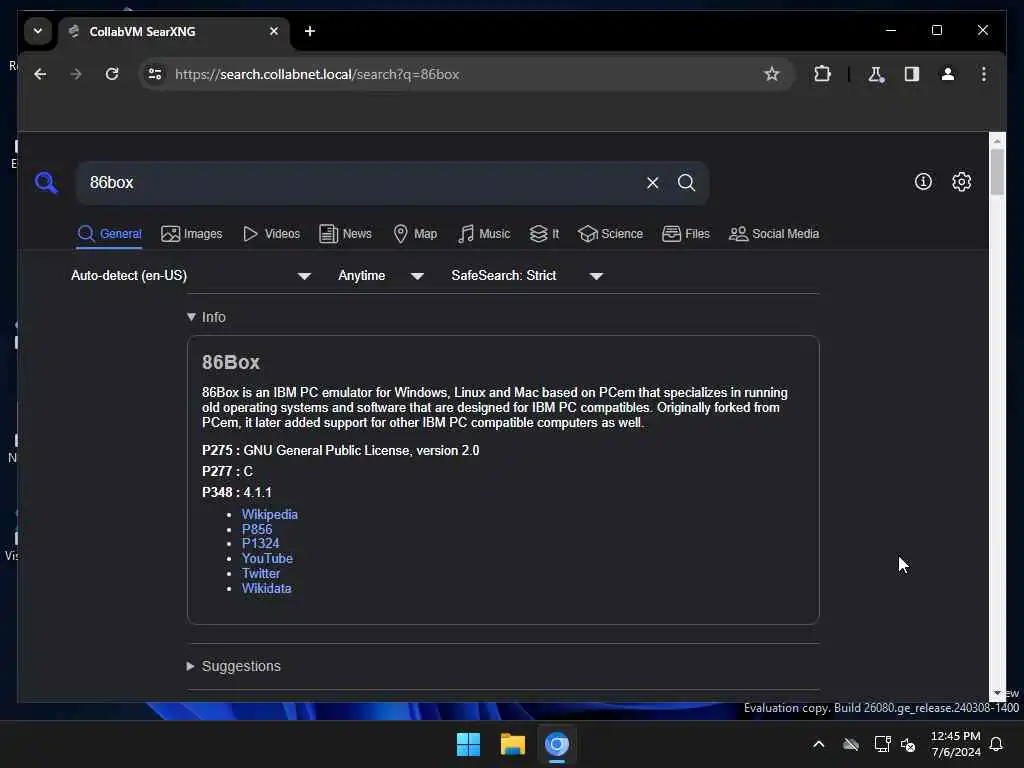Switch to the General search tab
Image resolution: width=1024 pixels, height=768 pixels.
click(x=109, y=234)
